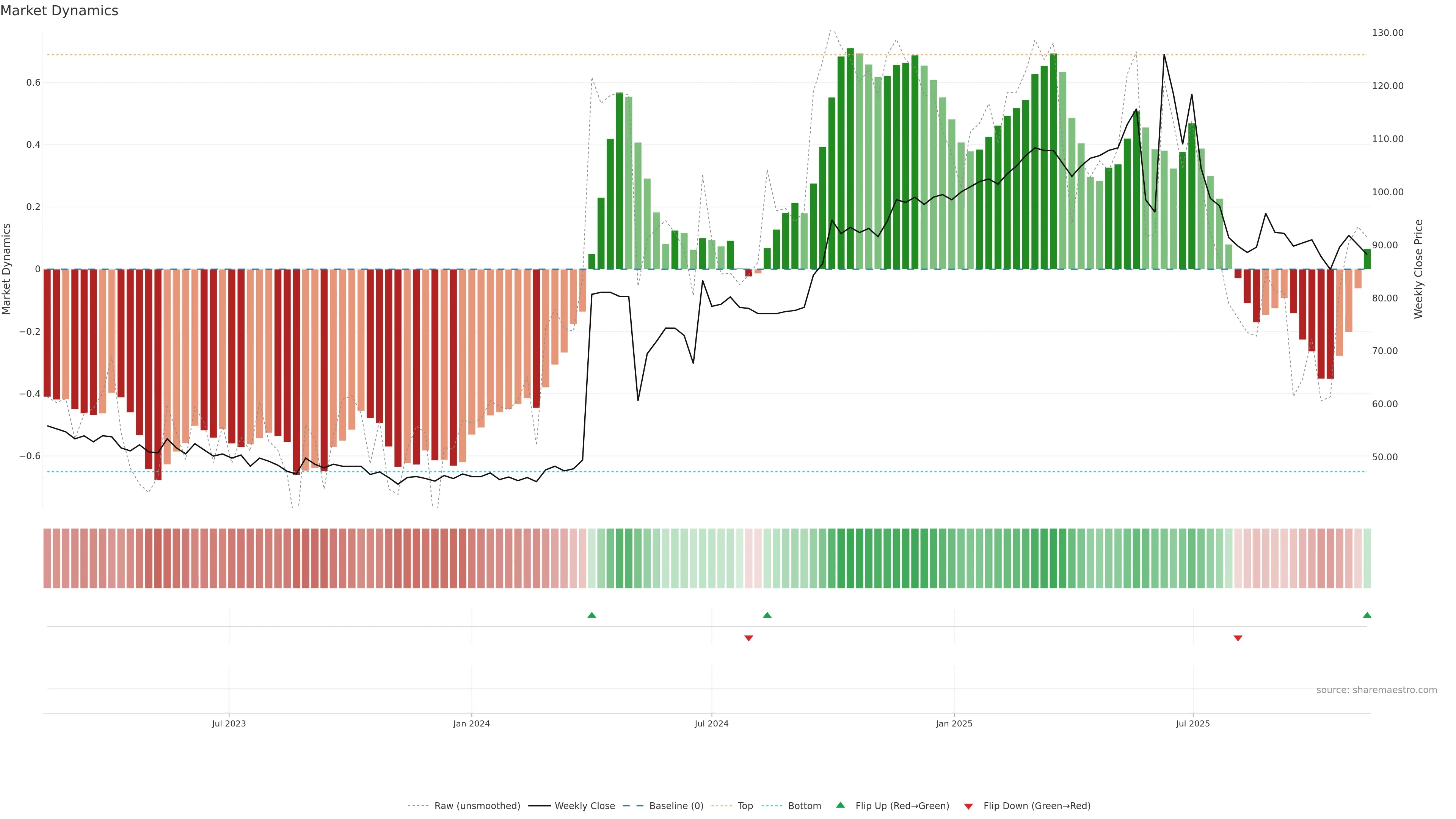Toggle the Baseline (0) legend entry
The width and height of the screenshot is (1456, 819).
676,806
